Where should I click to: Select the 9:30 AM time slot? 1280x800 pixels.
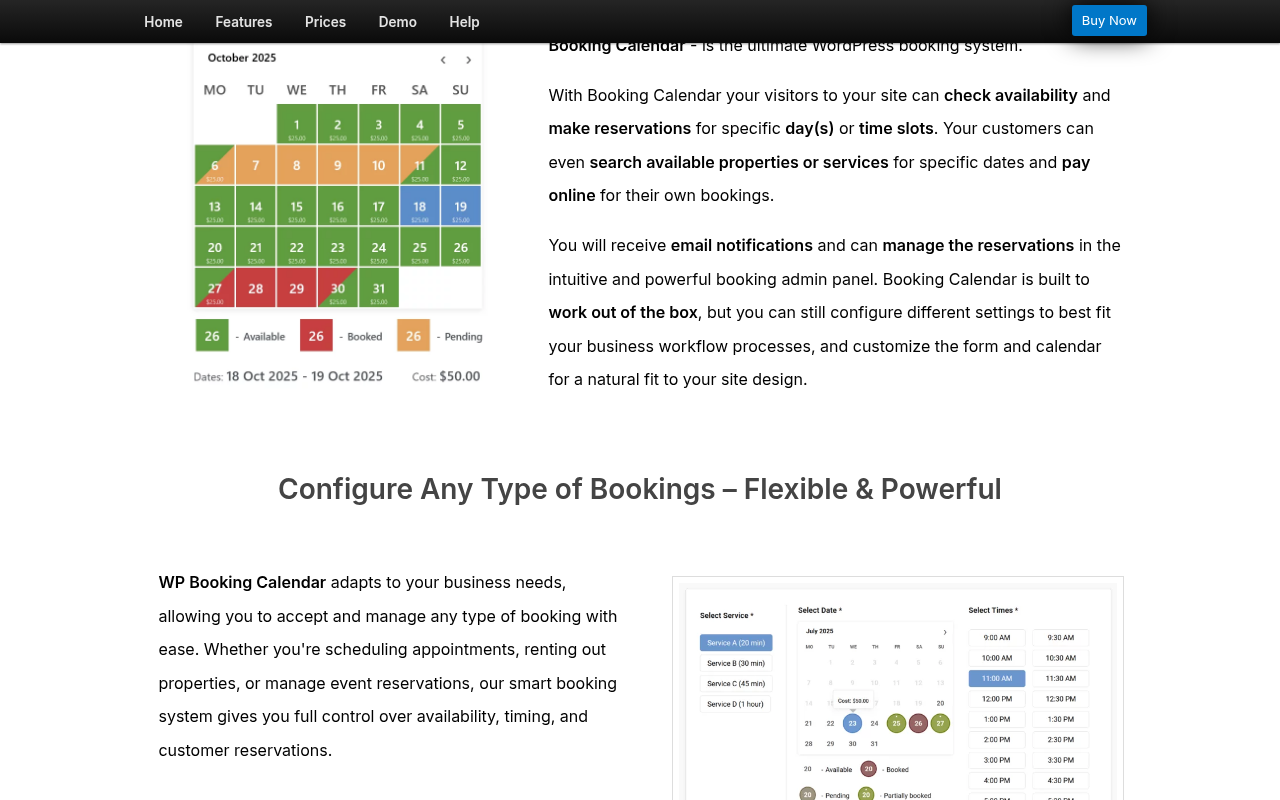[1061, 637]
